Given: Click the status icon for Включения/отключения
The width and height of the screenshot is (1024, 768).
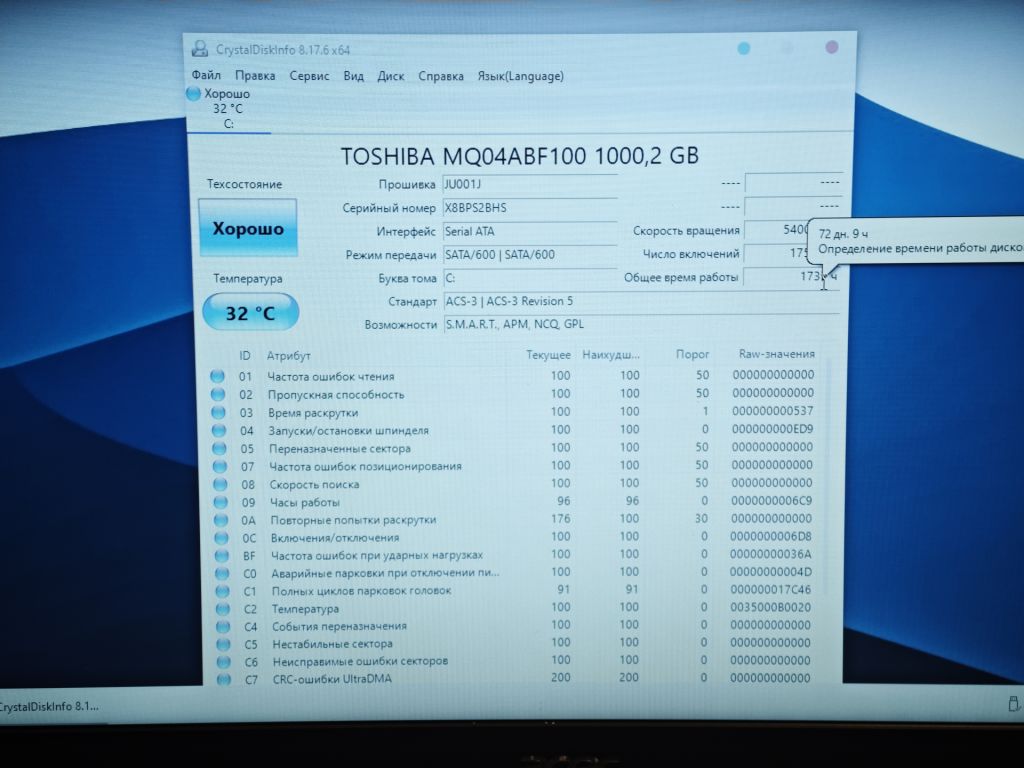Looking at the screenshot, I should 222,538.
